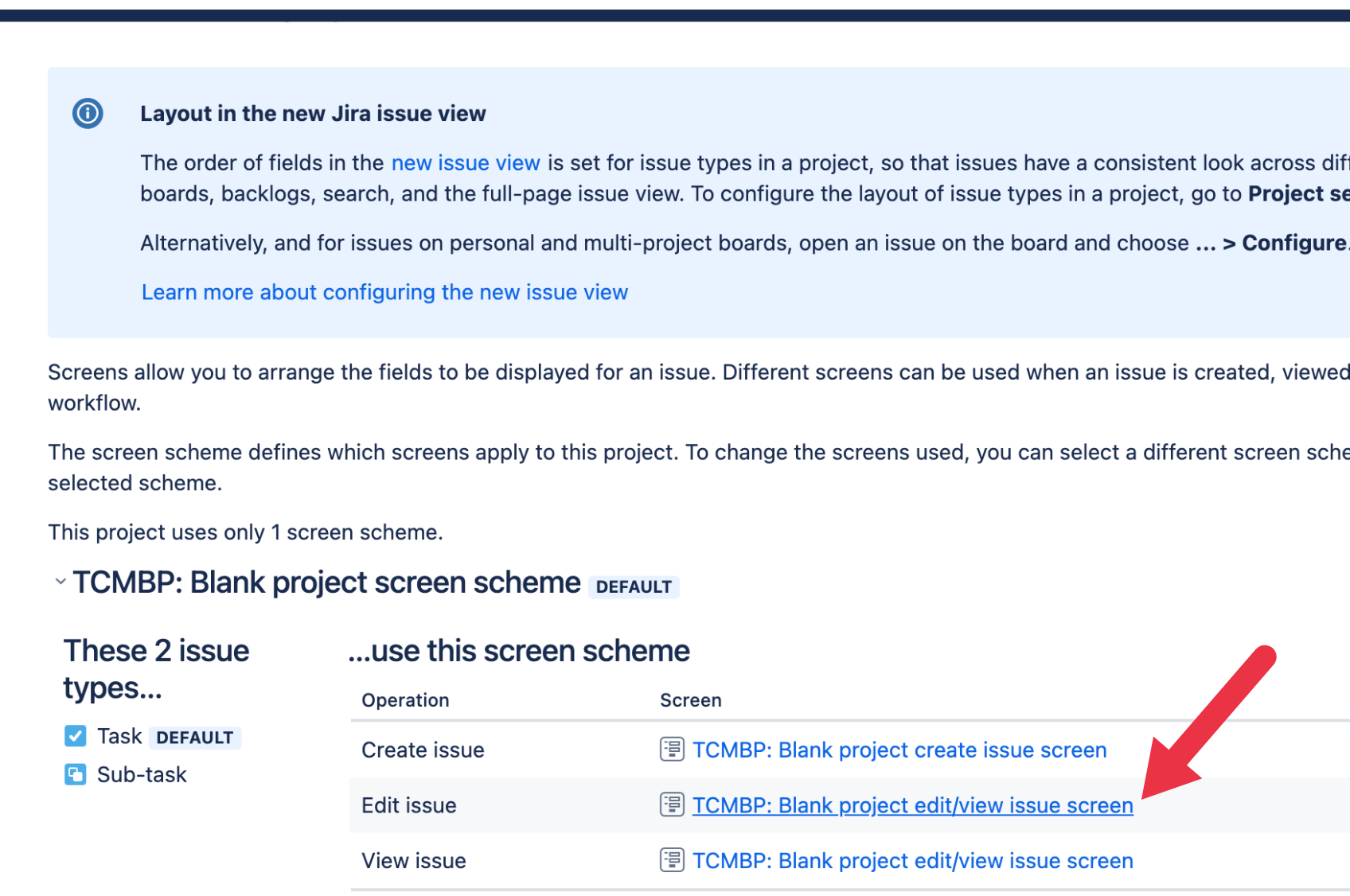Click the screen icon in Edit issue row
The width and height of the screenshot is (1350, 896).
click(672, 805)
